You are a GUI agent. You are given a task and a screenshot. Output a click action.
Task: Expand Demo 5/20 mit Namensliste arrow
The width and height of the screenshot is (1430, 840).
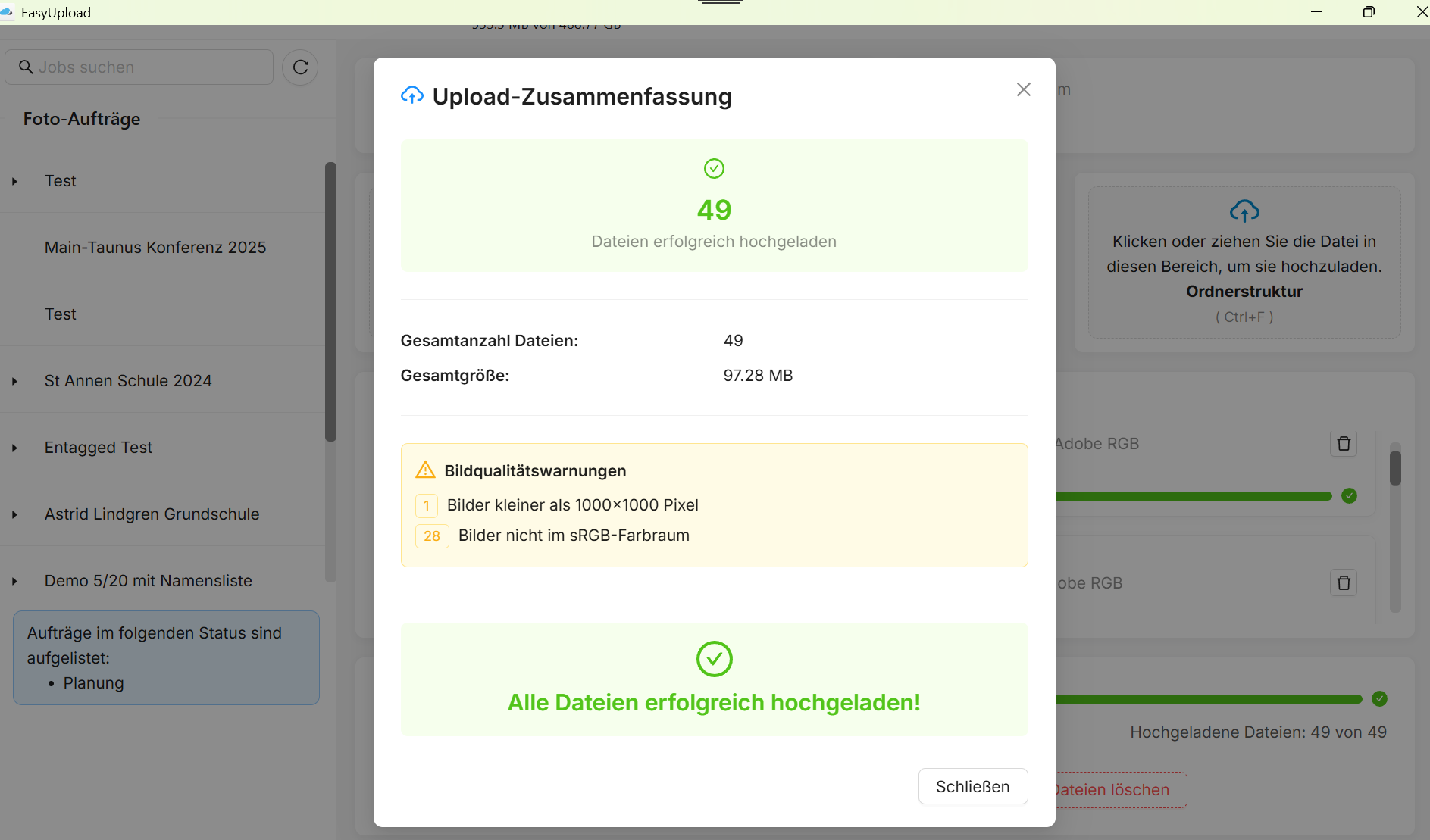pyautogui.click(x=14, y=581)
